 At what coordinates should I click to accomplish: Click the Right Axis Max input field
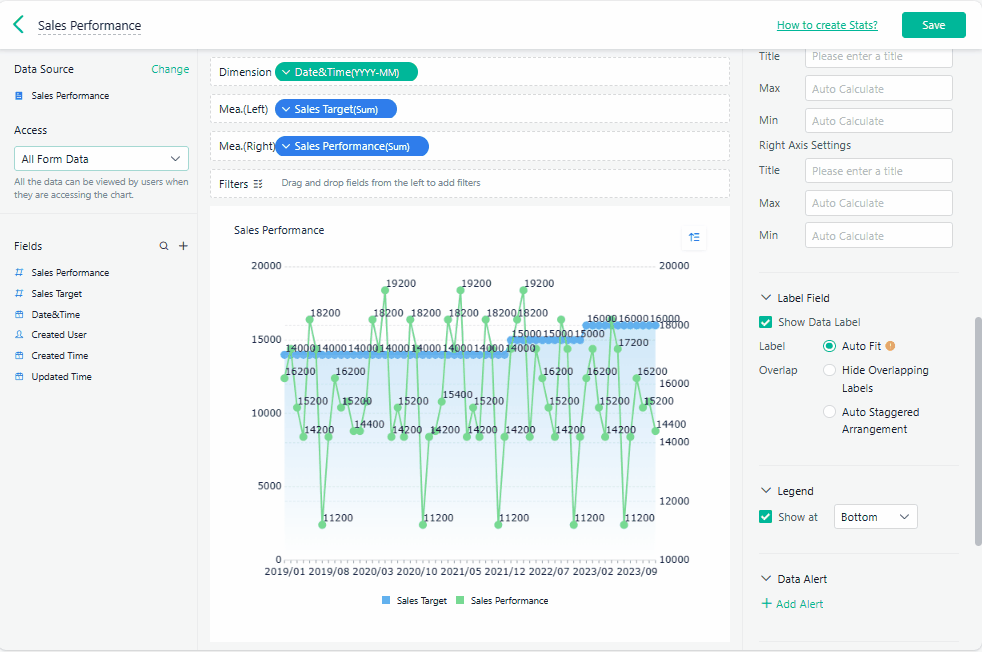[878, 203]
